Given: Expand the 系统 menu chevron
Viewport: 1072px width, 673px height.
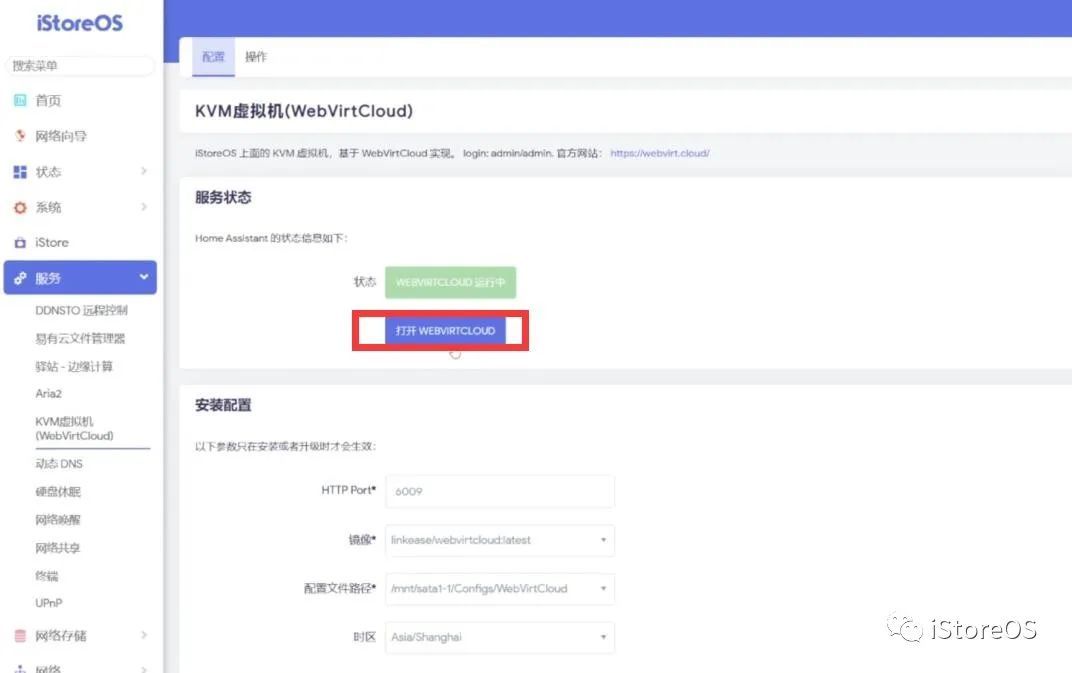Looking at the screenshot, I should [x=144, y=207].
